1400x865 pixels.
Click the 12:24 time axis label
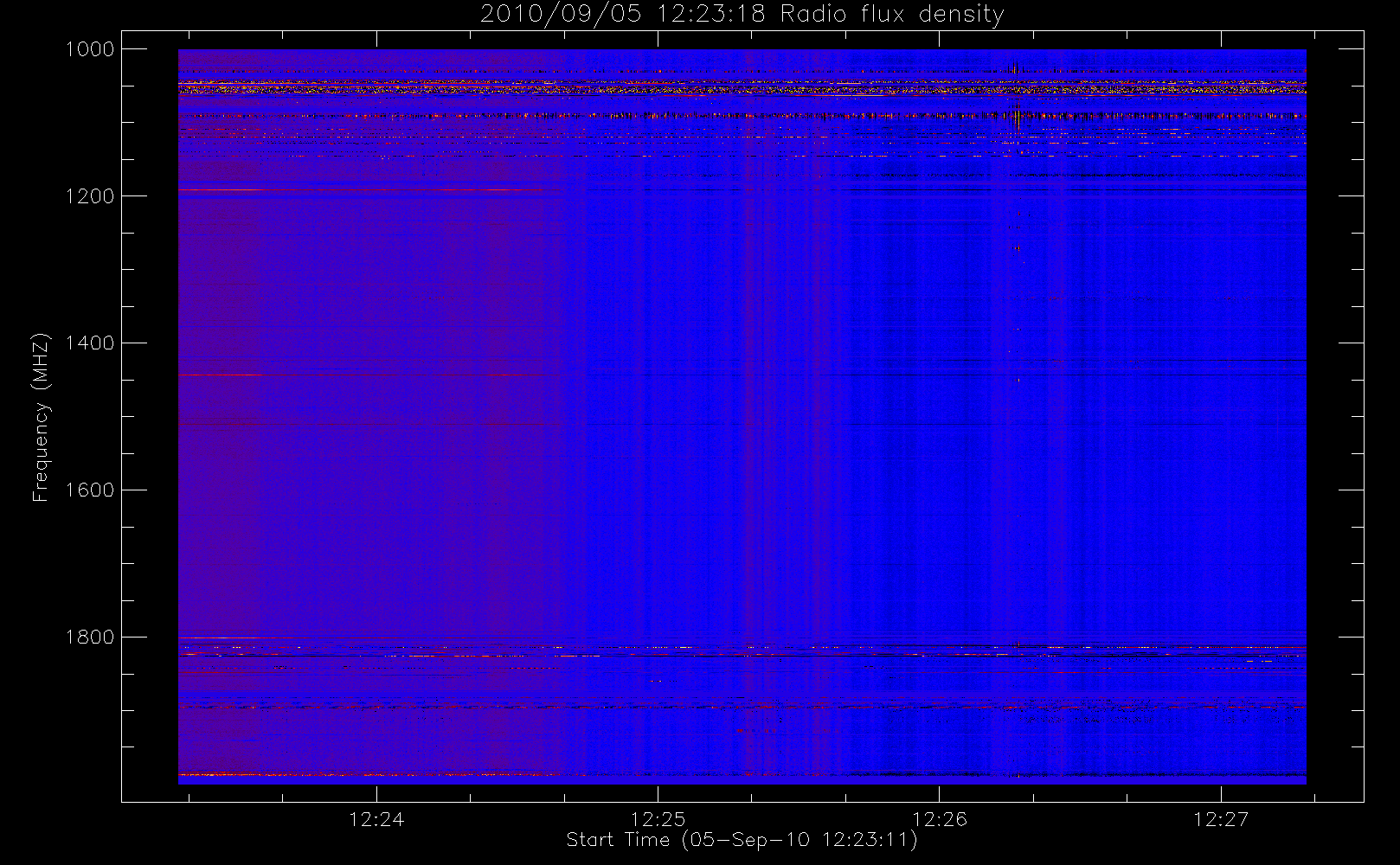click(x=376, y=819)
